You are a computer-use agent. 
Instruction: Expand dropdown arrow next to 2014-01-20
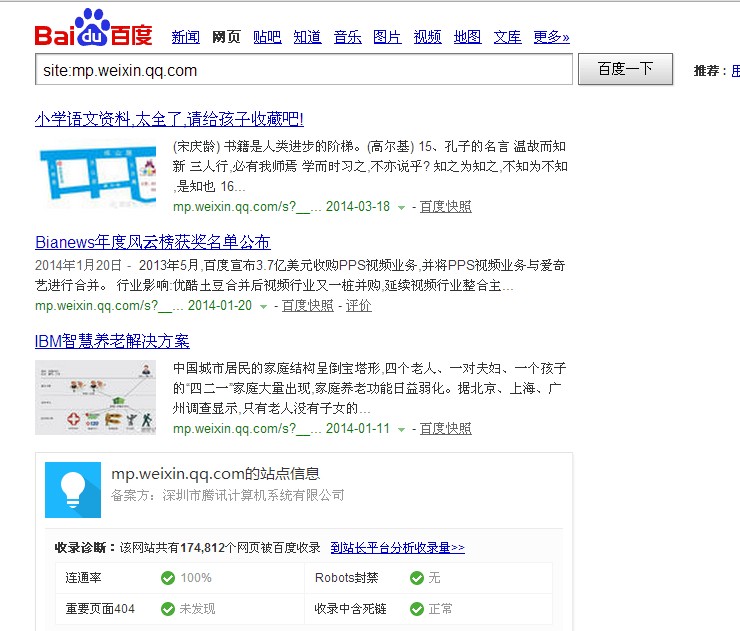tap(263, 306)
